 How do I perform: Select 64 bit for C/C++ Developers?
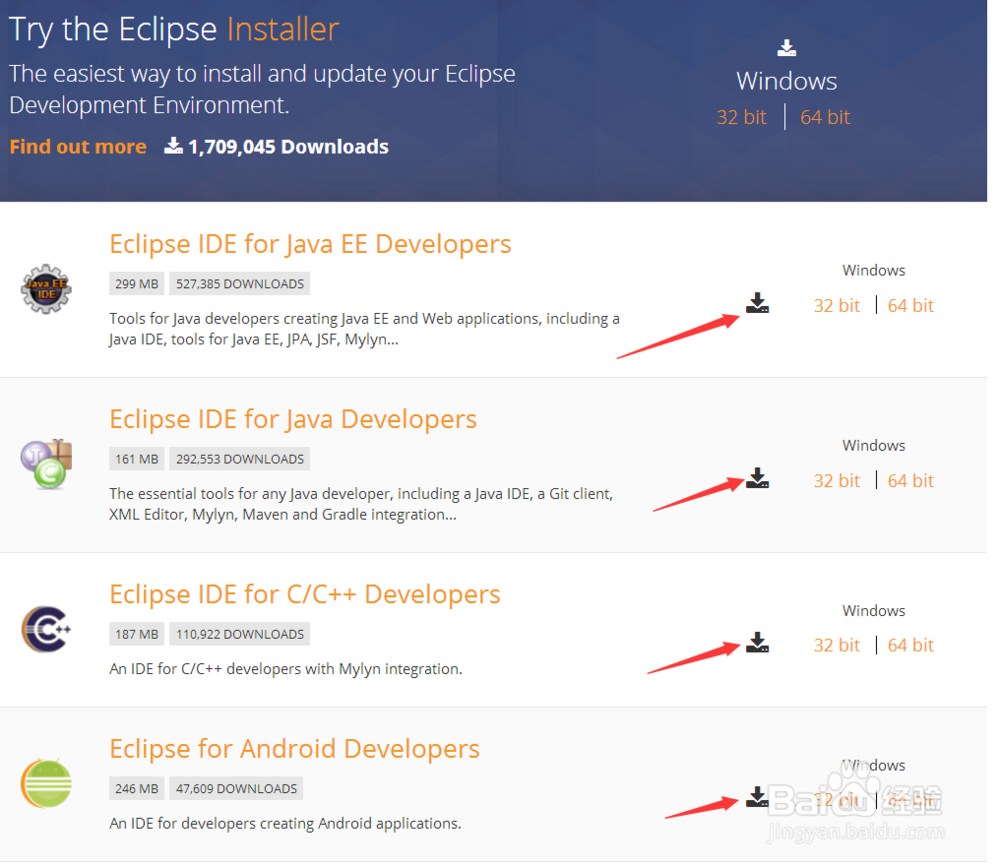click(911, 645)
